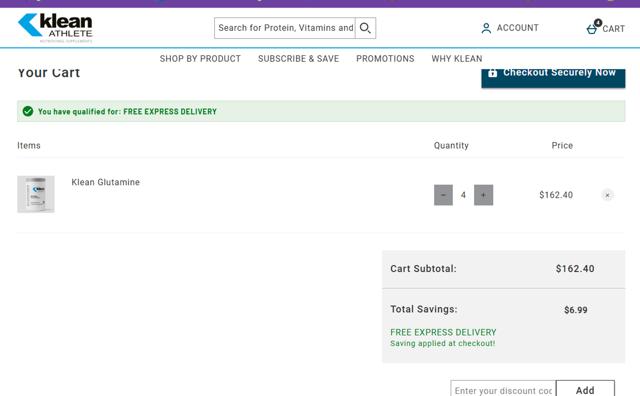Open the Klean Athlete logo homepage

pyautogui.click(x=55, y=27)
